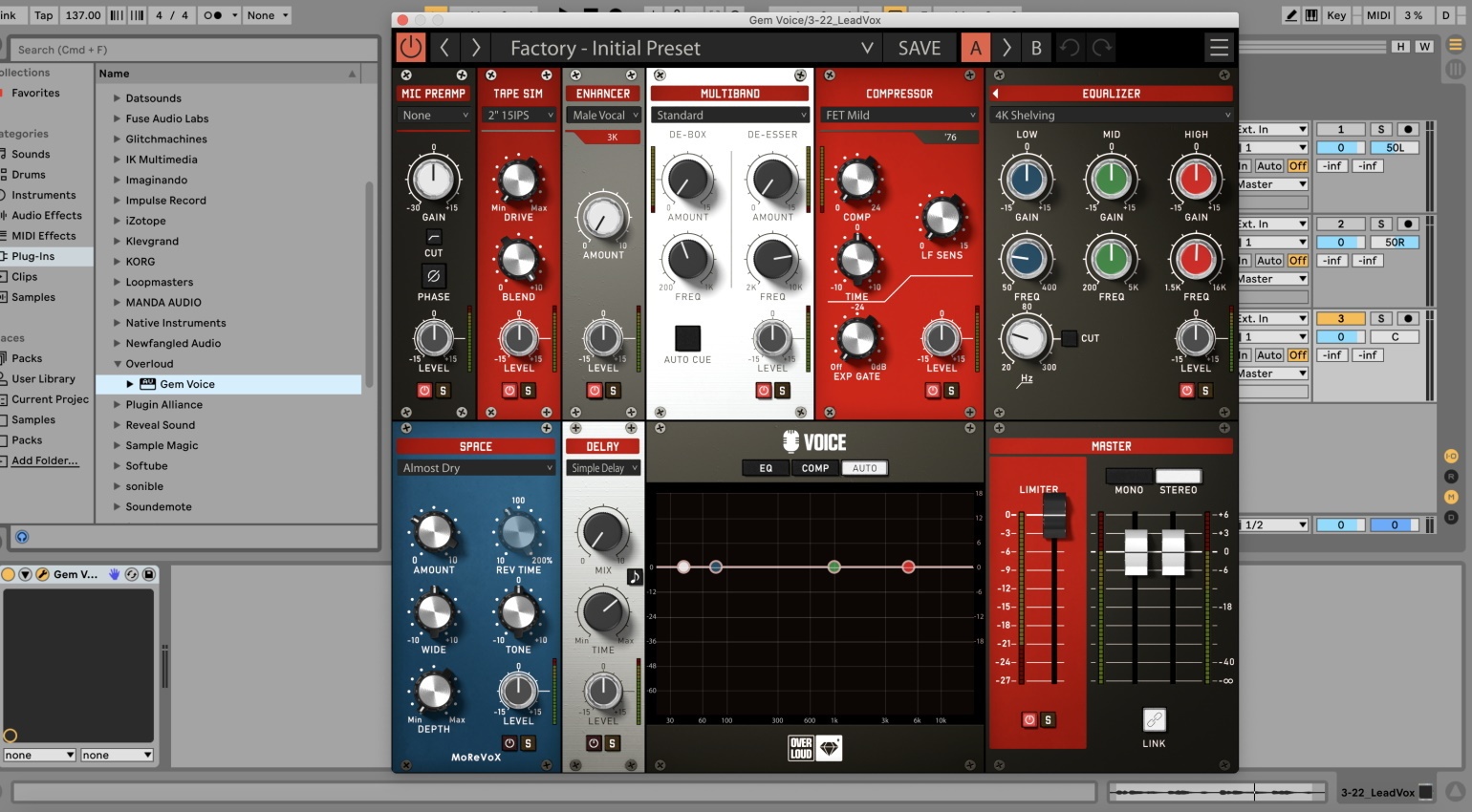Click the left master output fader
The image size is (1472, 812).
(x=1136, y=552)
